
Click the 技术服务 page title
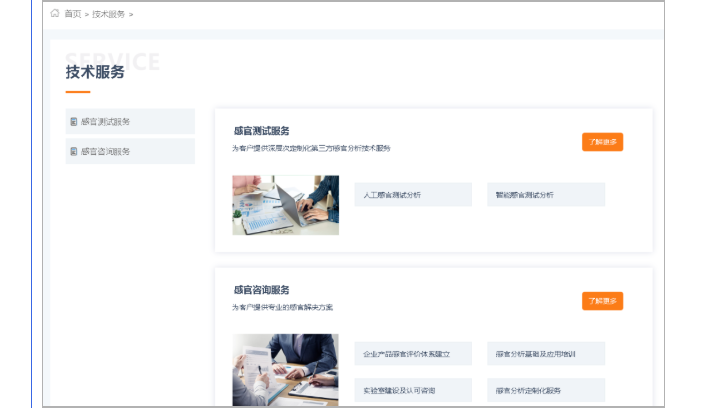point(95,72)
